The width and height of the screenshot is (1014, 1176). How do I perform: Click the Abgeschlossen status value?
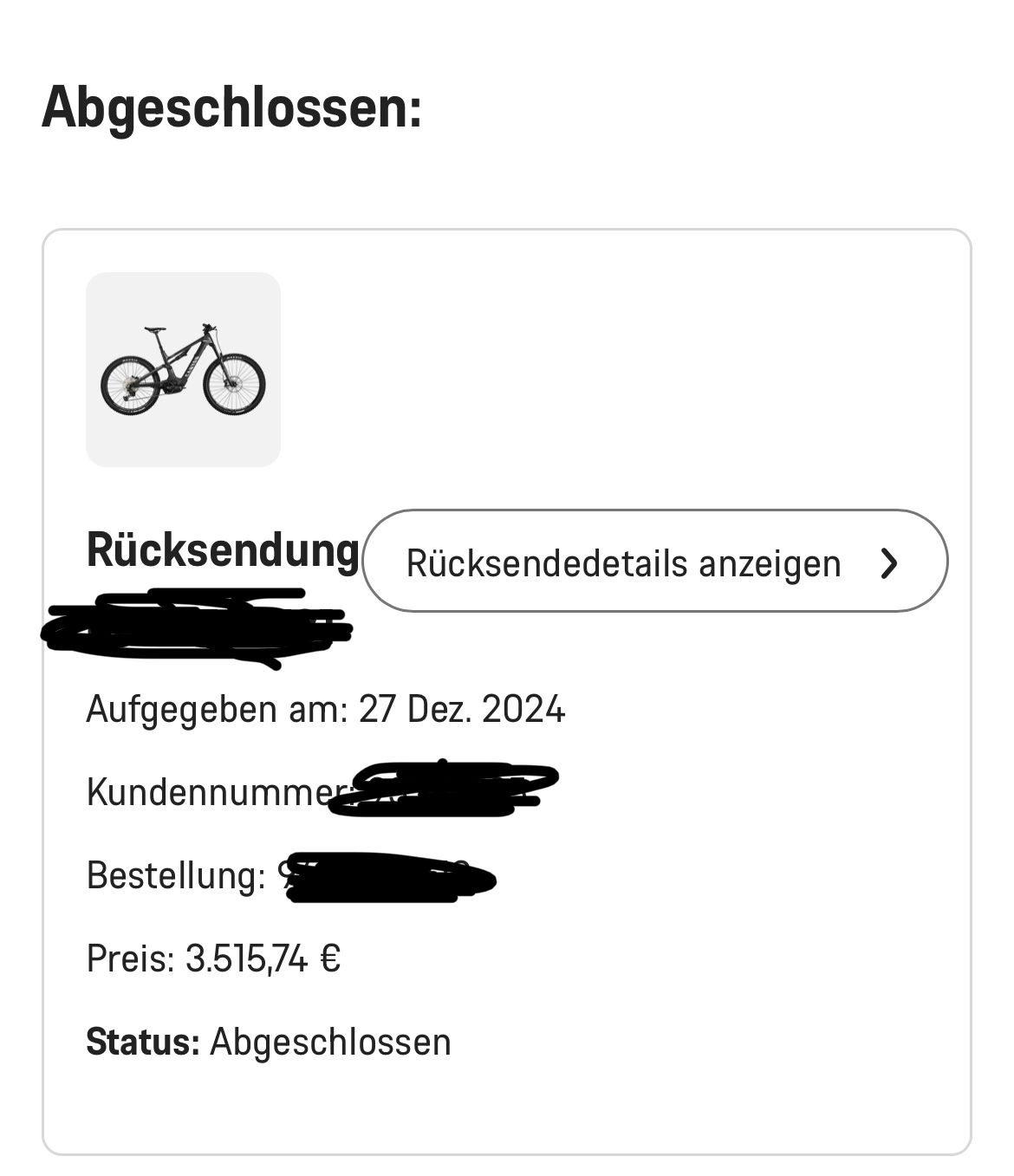(330, 1042)
